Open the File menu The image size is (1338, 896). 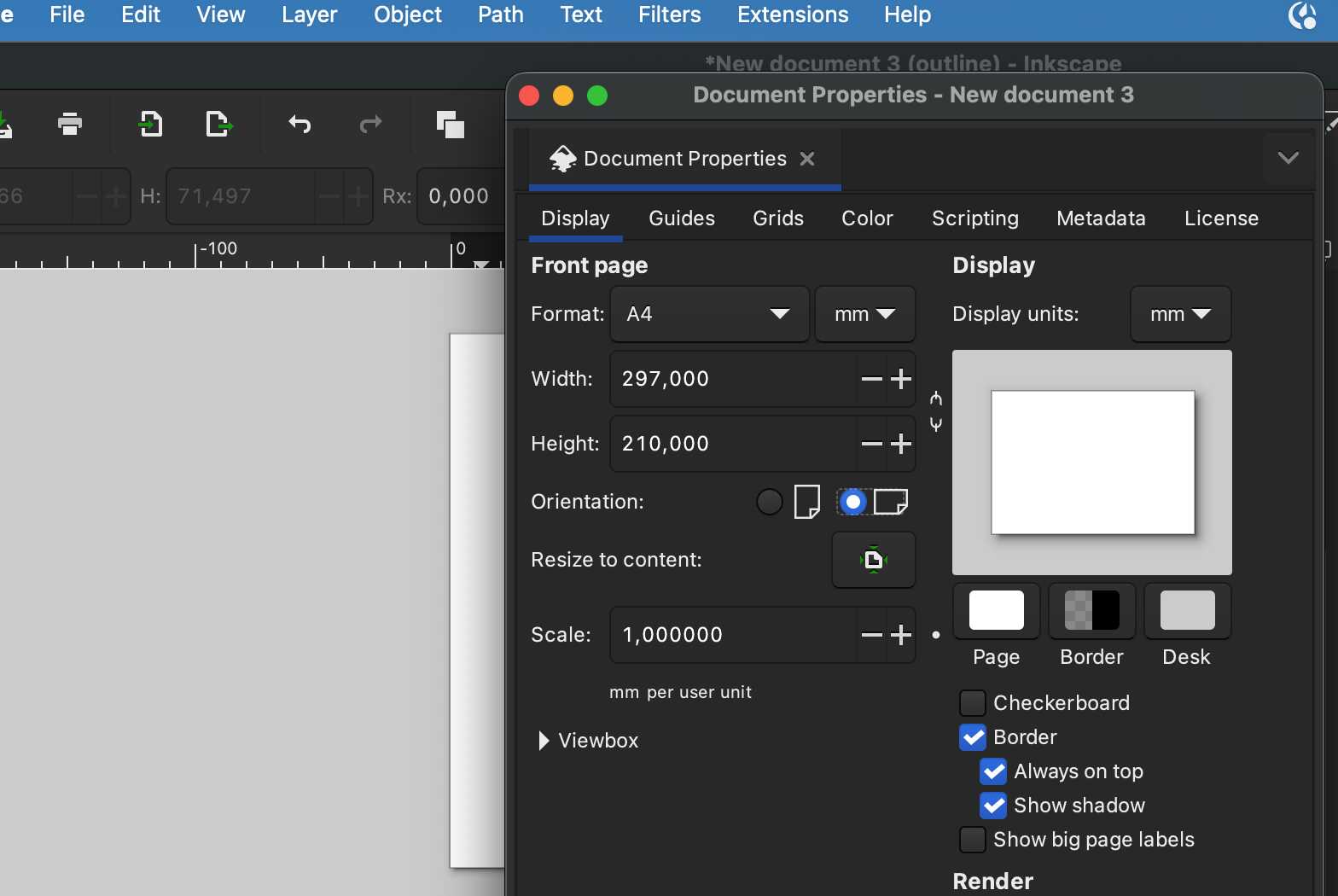67,15
